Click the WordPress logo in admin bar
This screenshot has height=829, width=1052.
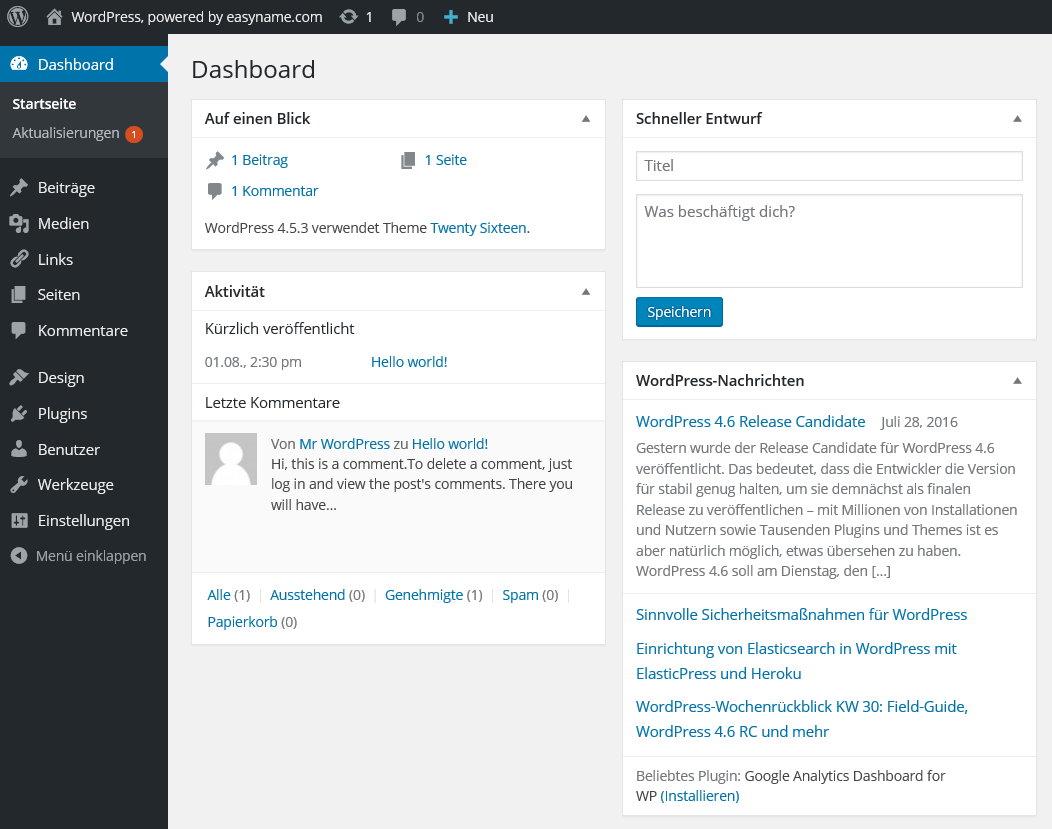[17, 17]
